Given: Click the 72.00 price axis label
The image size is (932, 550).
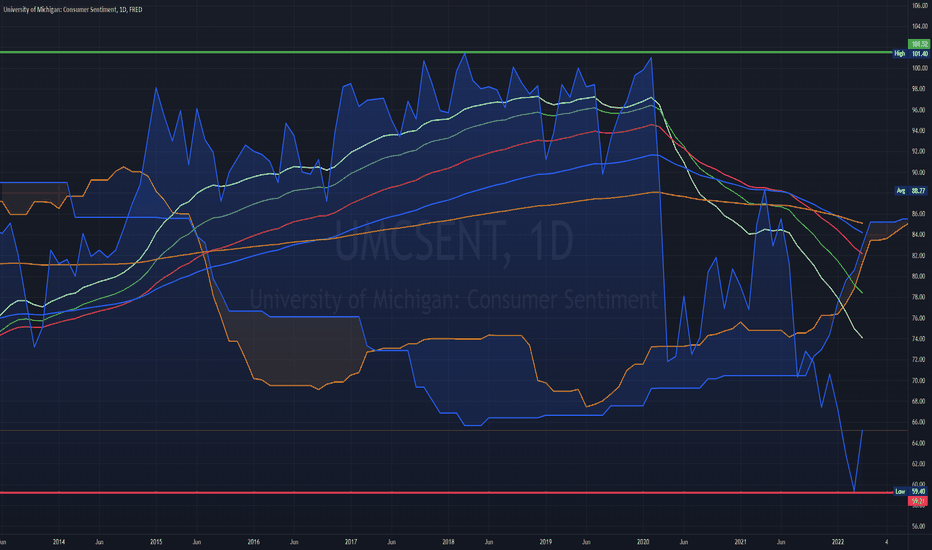Looking at the screenshot, I should coord(920,360).
